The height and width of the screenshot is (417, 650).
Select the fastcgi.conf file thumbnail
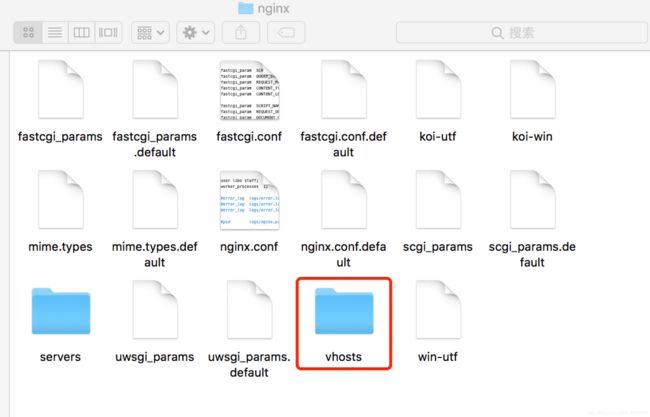(x=250, y=90)
